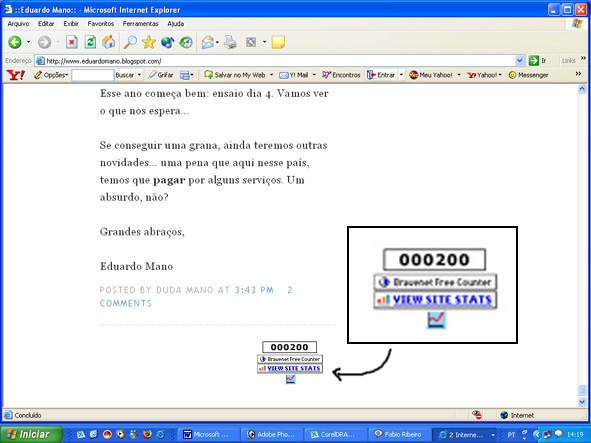Click the VIEW SITE STATS link

pos(294,368)
